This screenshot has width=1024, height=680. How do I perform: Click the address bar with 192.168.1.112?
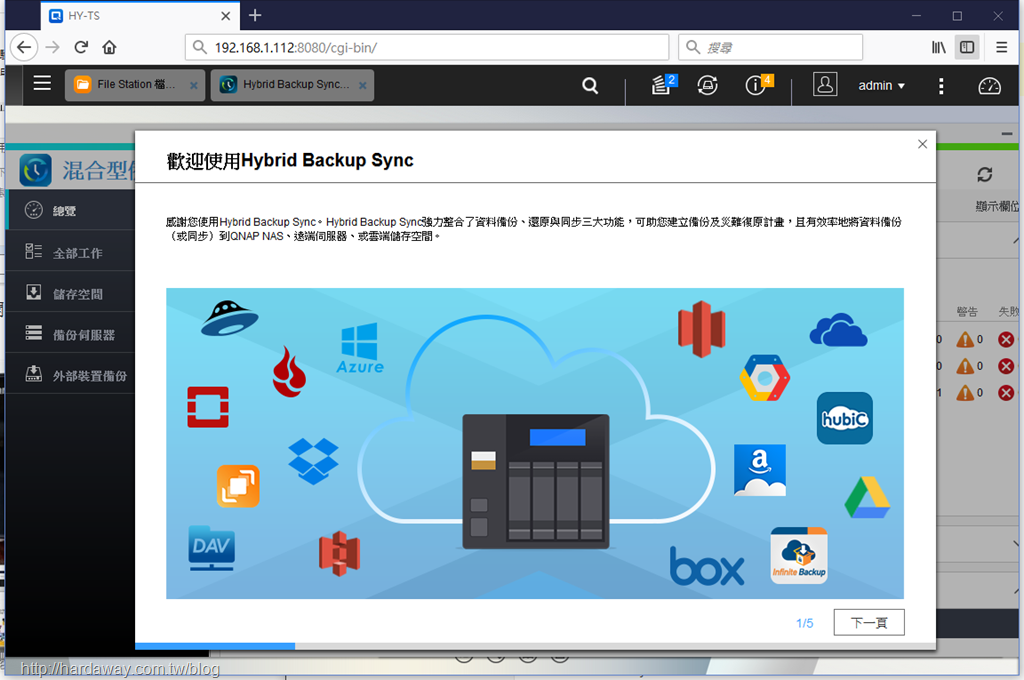[x=427, y=47]
